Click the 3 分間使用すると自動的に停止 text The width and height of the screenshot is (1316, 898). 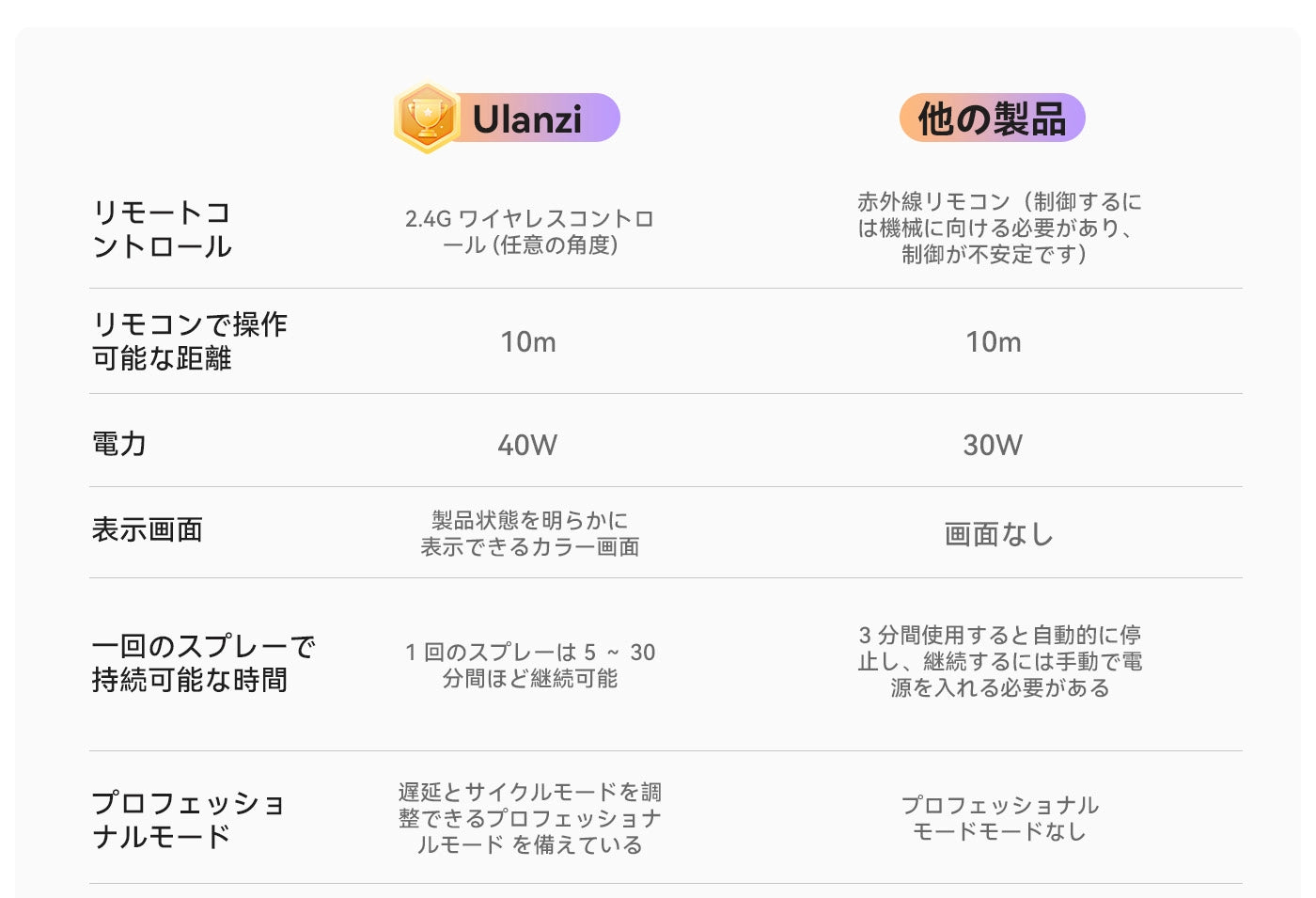pos(999,661)
